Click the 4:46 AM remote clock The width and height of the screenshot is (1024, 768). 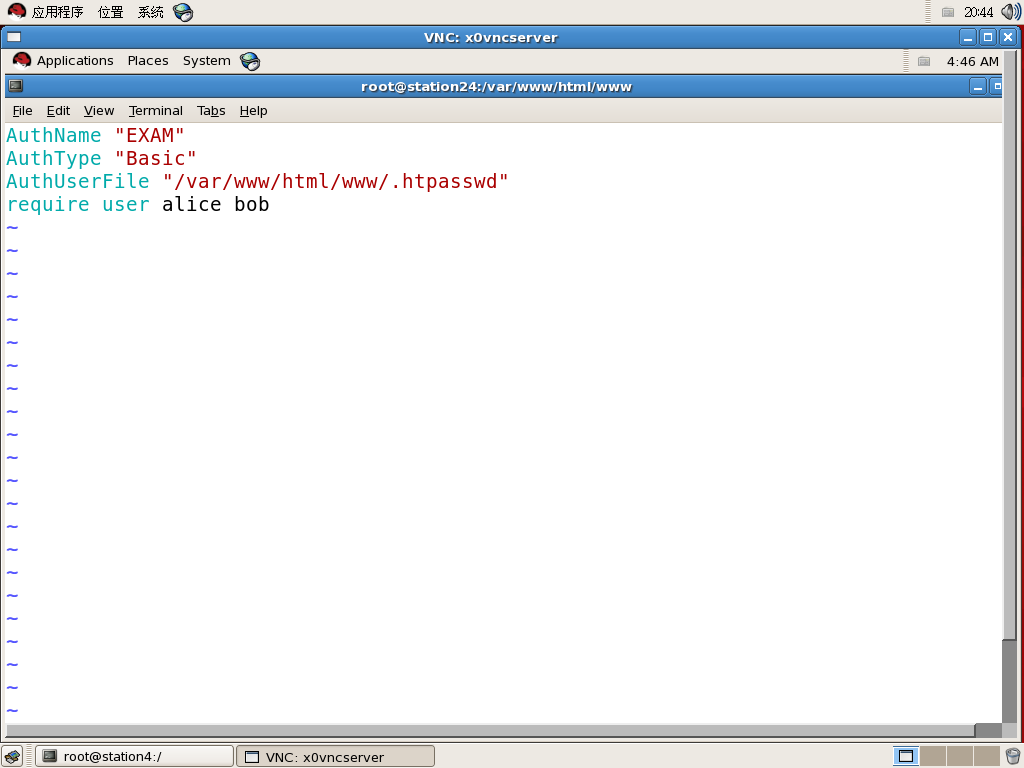coord(972,61)
